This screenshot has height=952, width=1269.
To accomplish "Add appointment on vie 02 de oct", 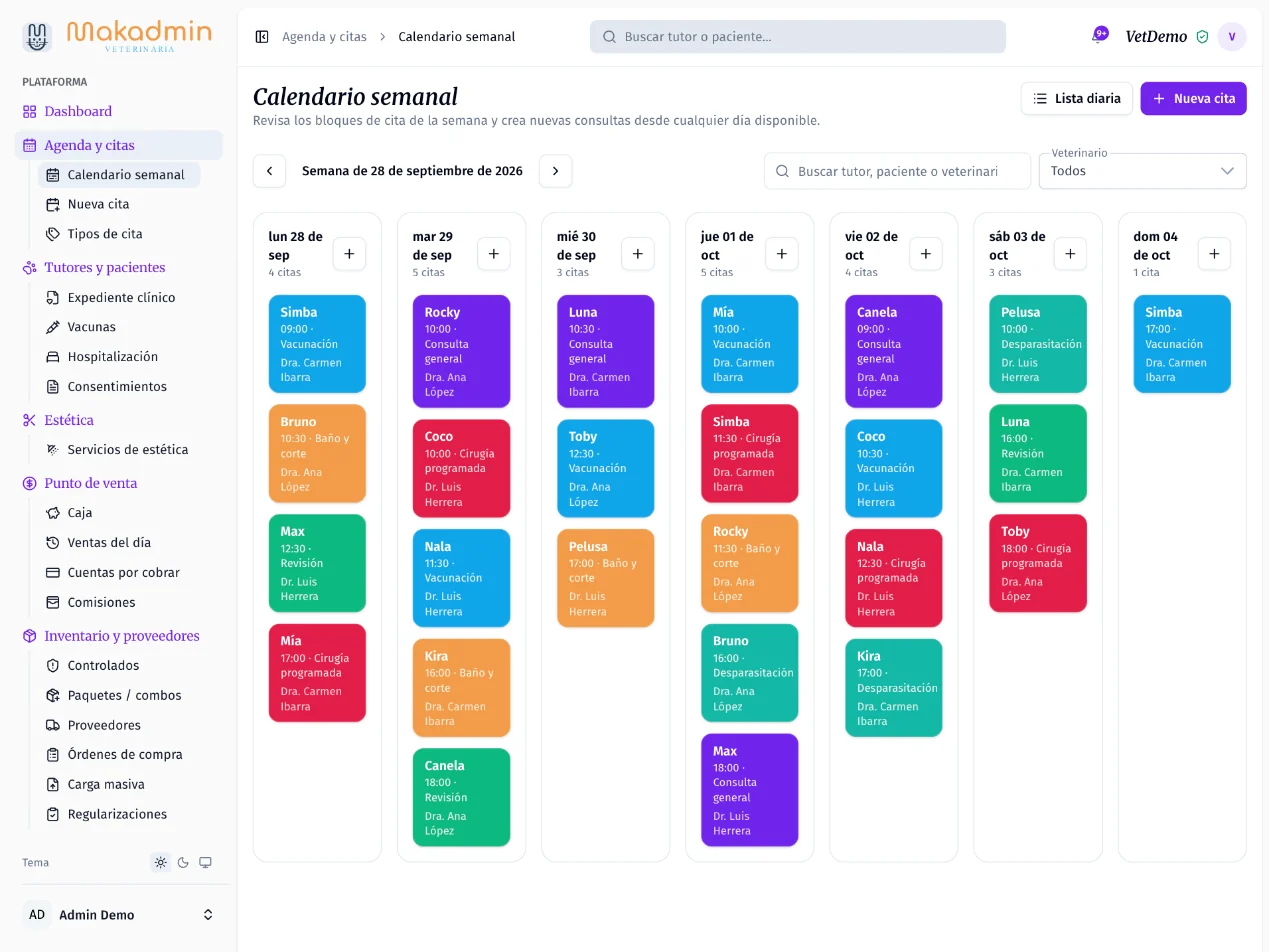I will pos(926,254).
